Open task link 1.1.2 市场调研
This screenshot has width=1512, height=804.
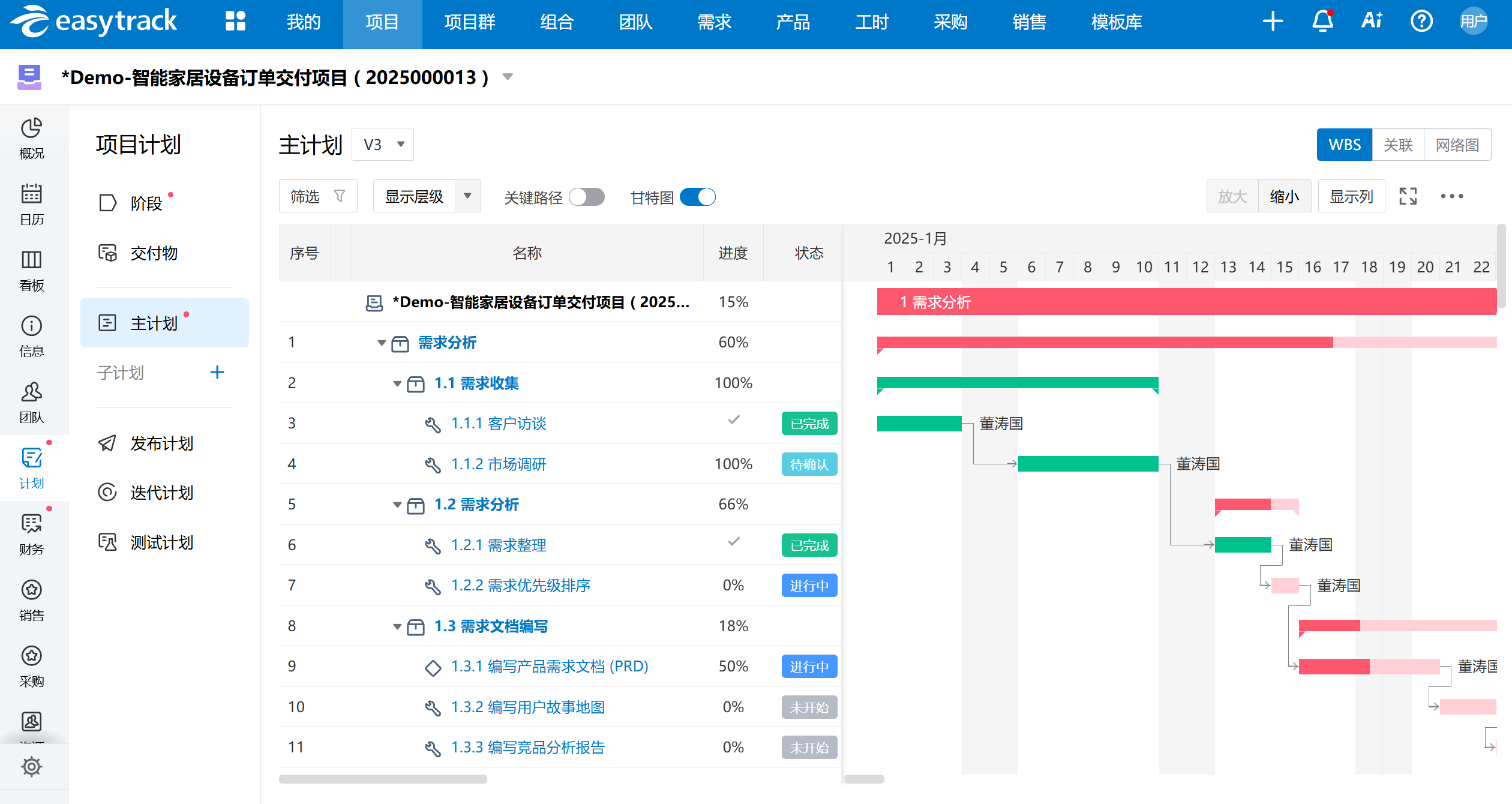pyautogui.click(x=498, y=464)
